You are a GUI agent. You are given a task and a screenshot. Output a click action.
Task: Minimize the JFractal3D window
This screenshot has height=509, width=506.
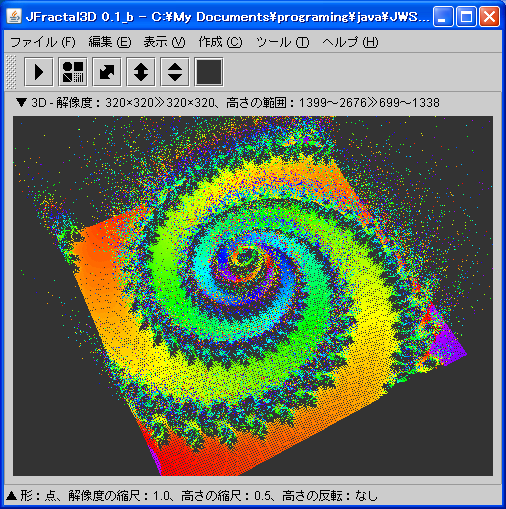pyautogui.click(x=443, y=16)
